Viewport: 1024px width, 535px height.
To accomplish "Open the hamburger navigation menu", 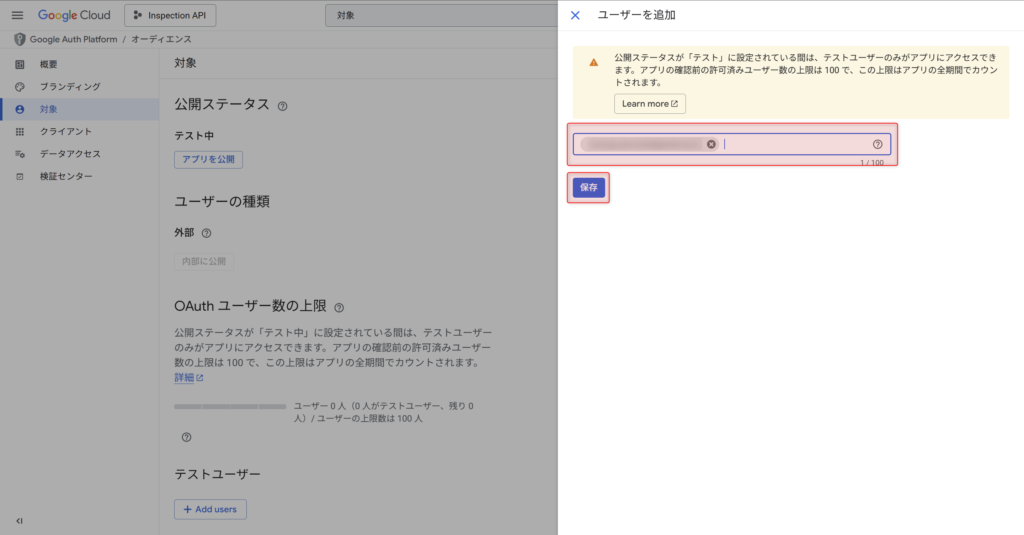I will click(x=17, y=16).
